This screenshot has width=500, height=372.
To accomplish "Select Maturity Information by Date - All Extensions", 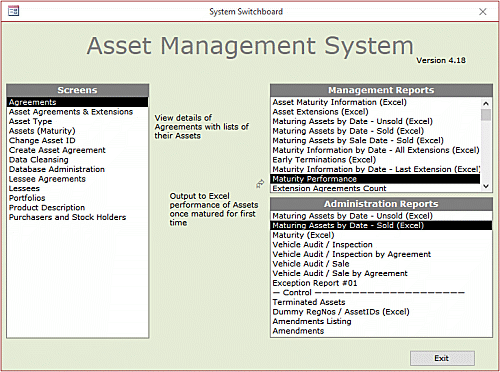I will pyautogui.click(x=376, y=150).
